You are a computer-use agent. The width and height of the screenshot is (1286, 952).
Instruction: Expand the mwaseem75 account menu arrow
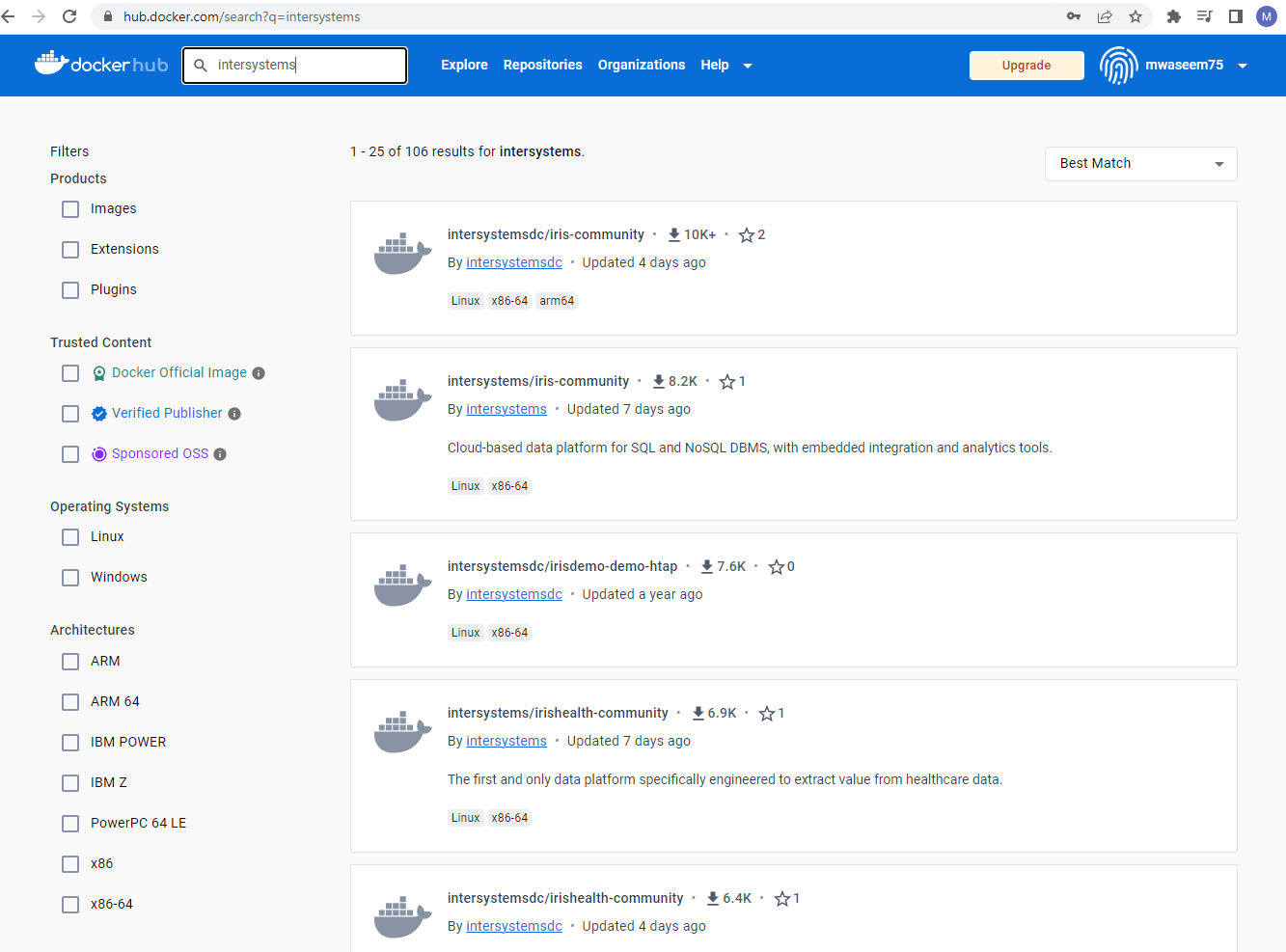click(x=1243, y=66)
